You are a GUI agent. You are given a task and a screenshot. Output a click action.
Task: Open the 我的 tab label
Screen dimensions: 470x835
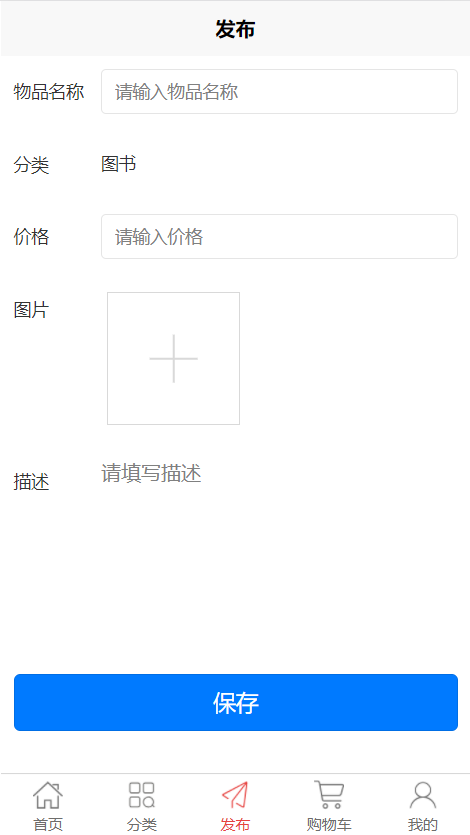[x=423, y=824]
